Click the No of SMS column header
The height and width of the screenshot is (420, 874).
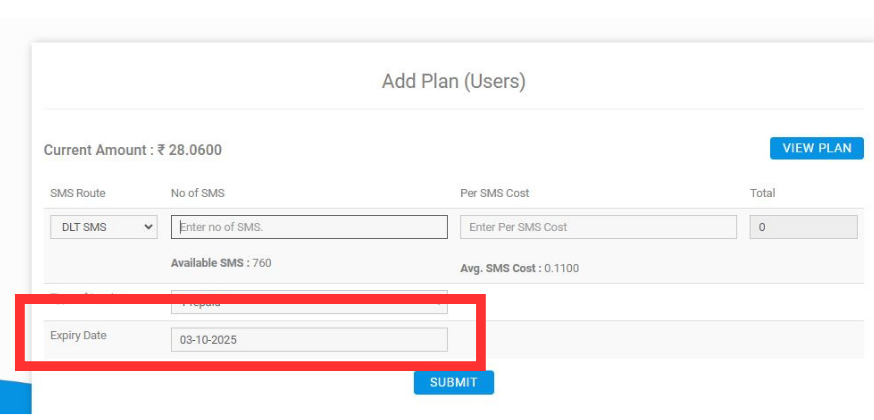196,193
